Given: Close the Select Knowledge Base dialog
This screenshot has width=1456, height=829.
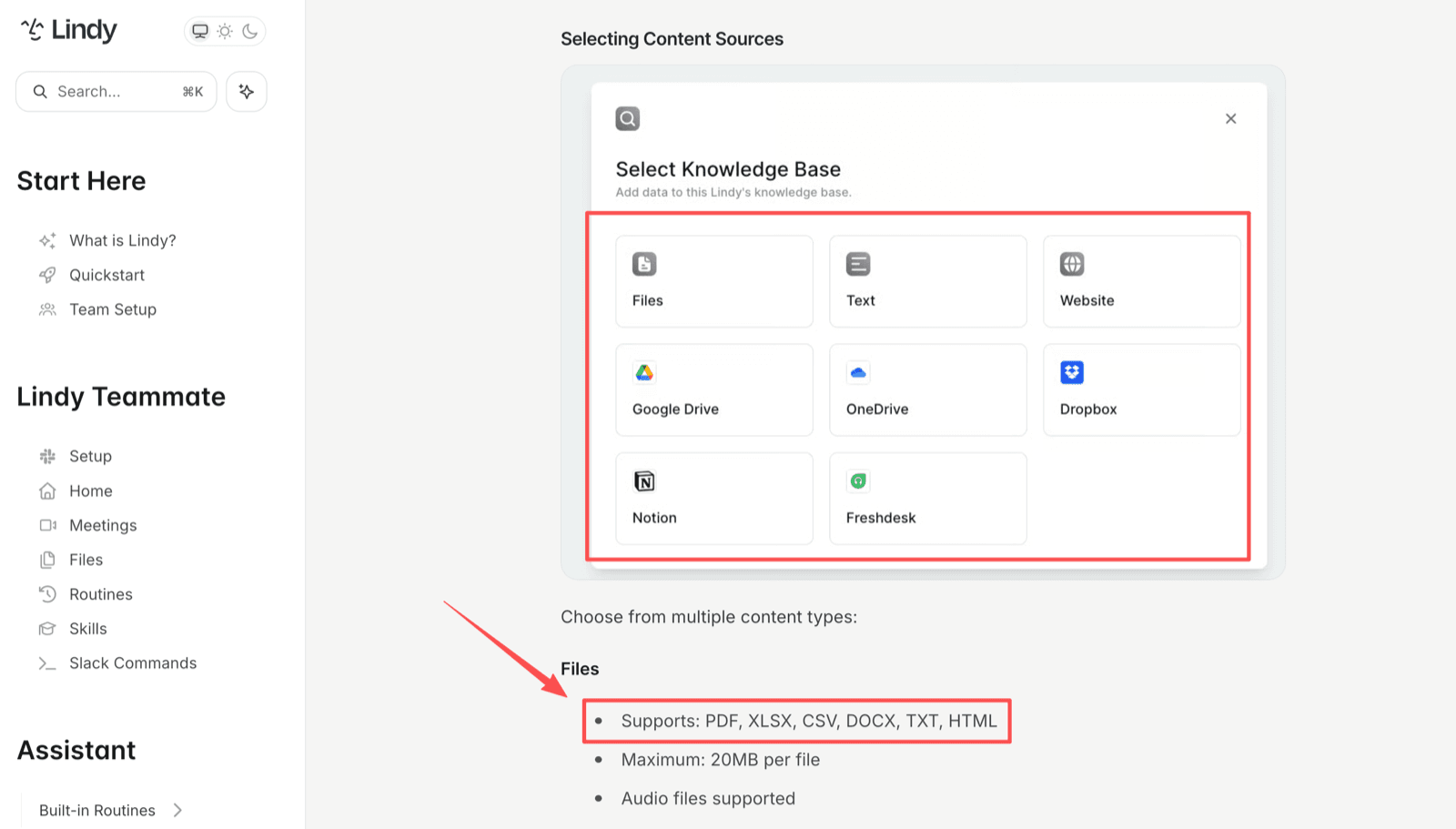Looking at the screenshot, I should pos(1230,118).
